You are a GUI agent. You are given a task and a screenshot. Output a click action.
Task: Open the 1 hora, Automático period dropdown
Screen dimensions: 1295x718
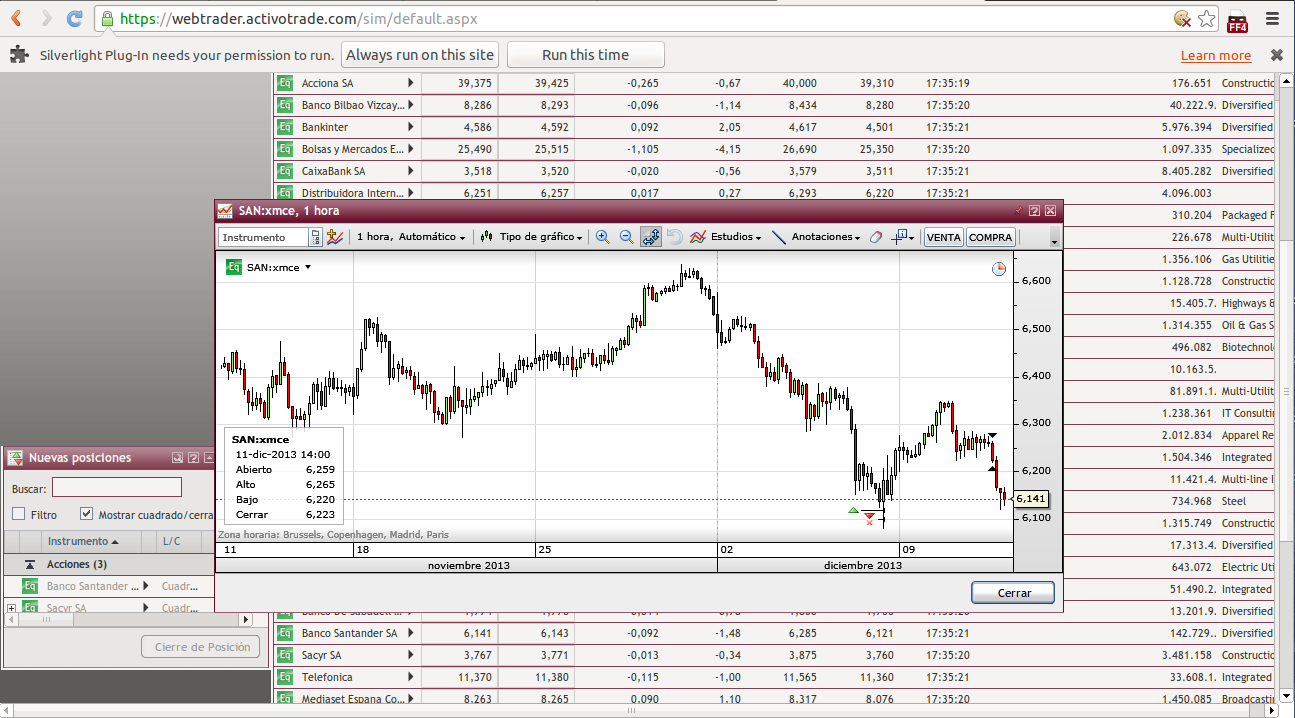(x=411, y=237)
